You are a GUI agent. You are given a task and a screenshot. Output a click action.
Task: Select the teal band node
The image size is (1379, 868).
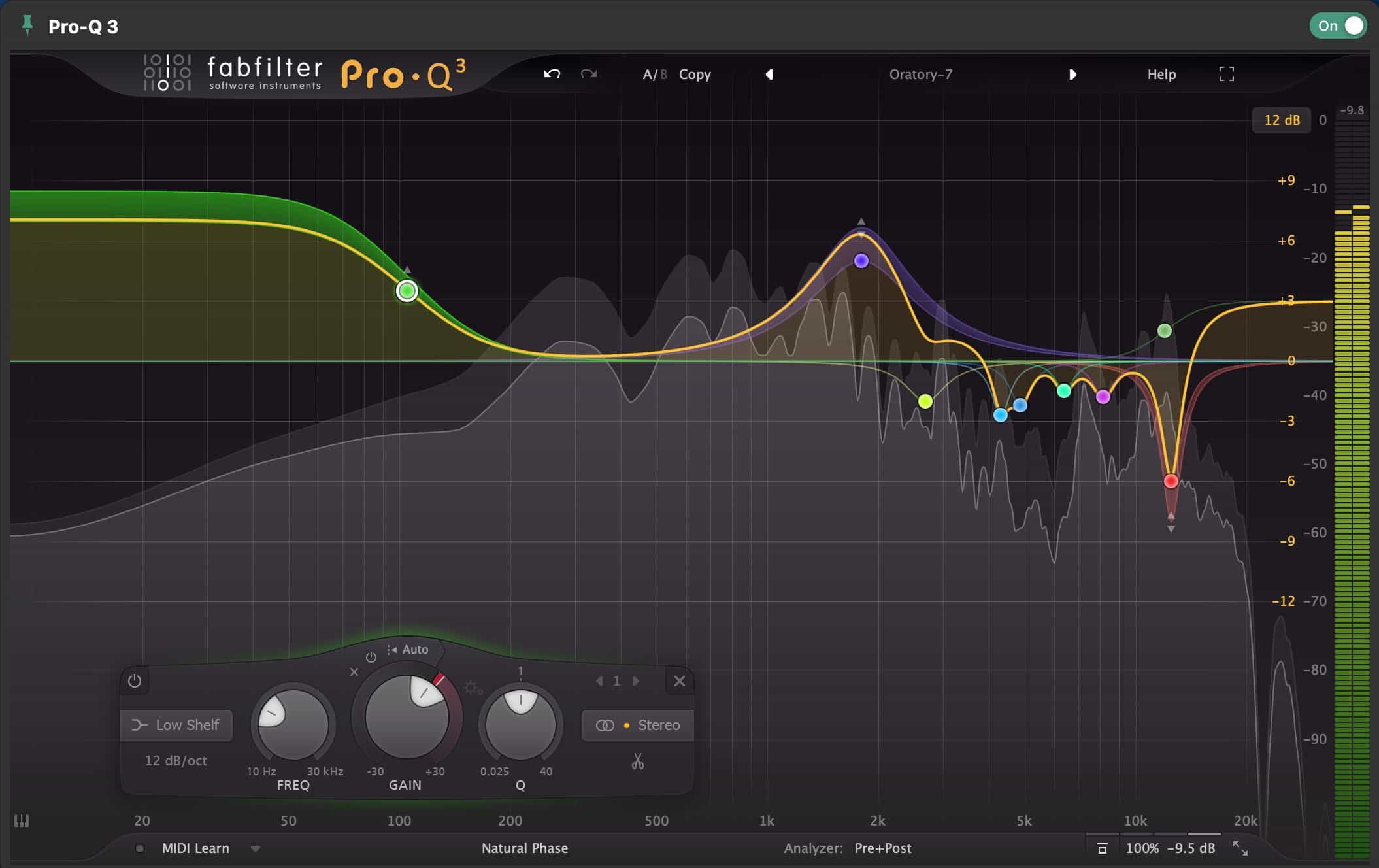[x=1064, y=391]
